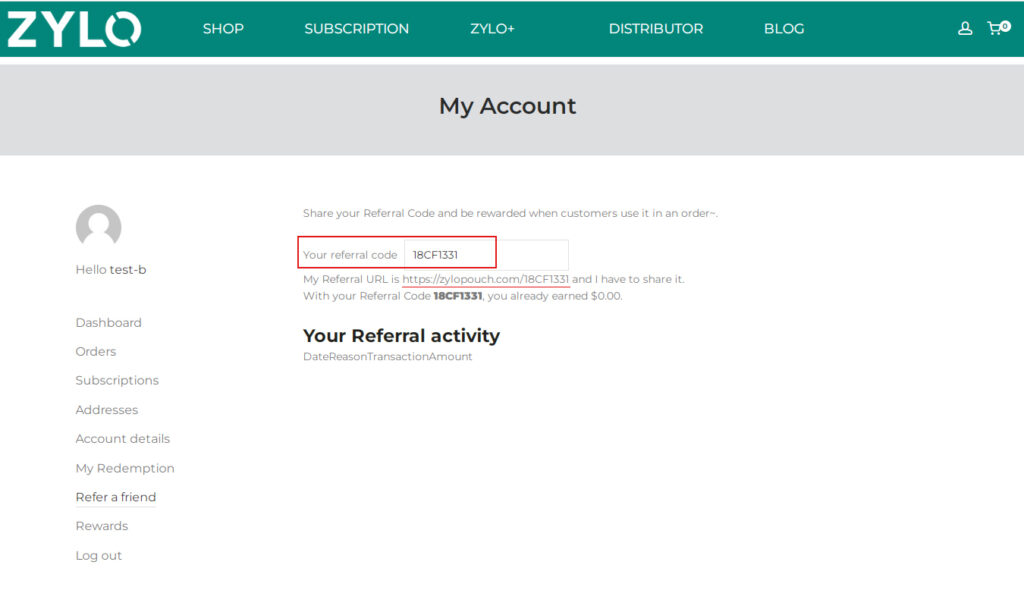Open the user account icon
This screenshot has width=1024, height=612.
[965, 29]
